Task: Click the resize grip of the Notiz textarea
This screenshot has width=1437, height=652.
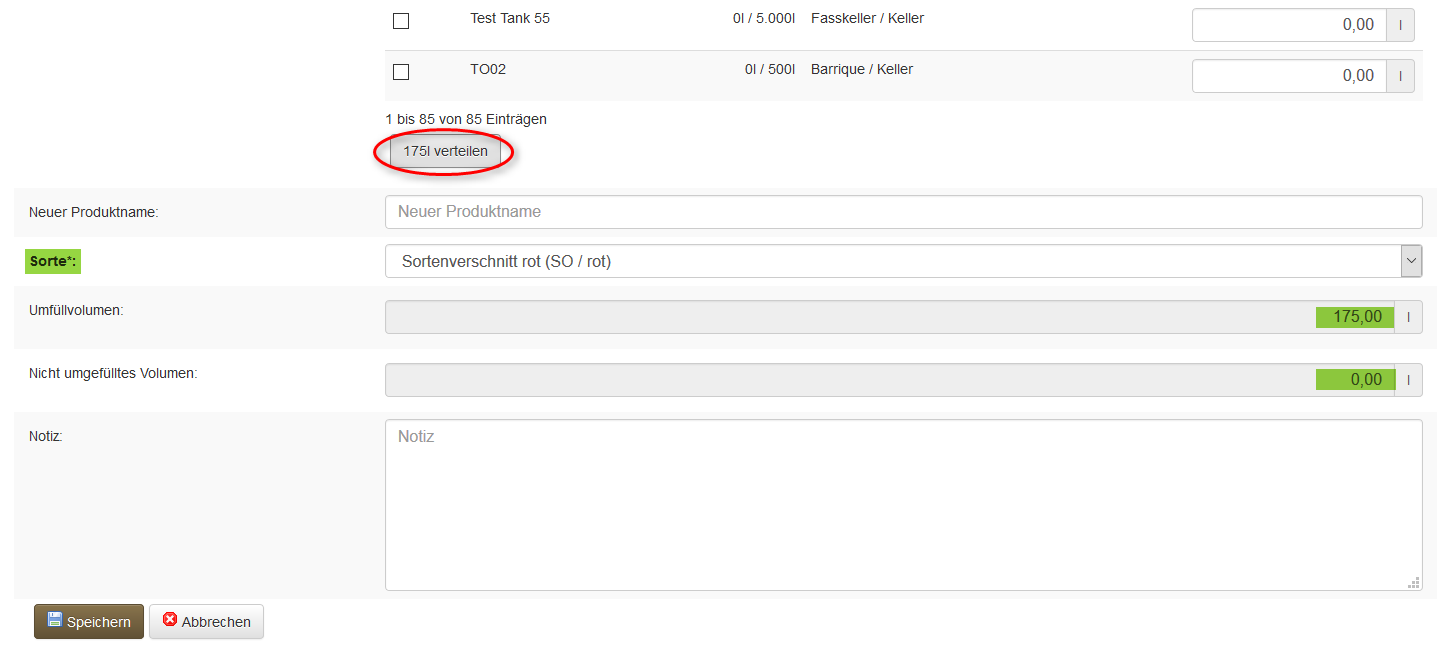Action: [1414, 582]
